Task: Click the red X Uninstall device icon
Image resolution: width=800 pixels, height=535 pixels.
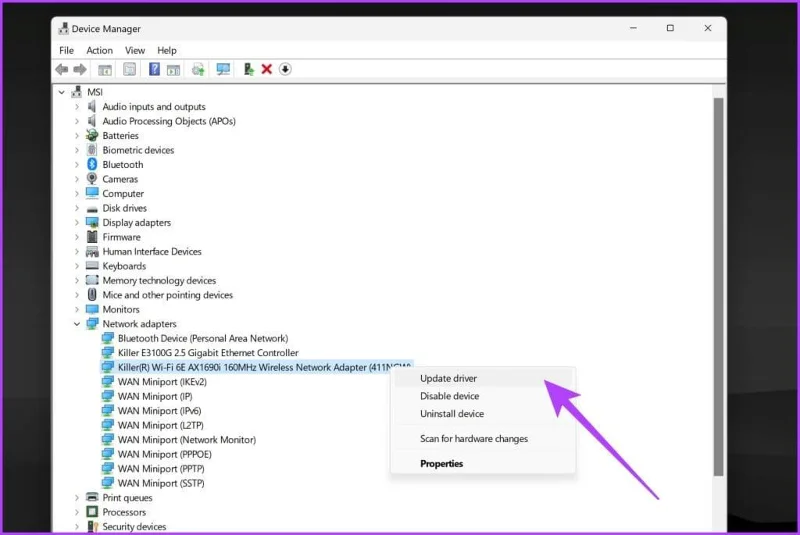Action: 266,69
